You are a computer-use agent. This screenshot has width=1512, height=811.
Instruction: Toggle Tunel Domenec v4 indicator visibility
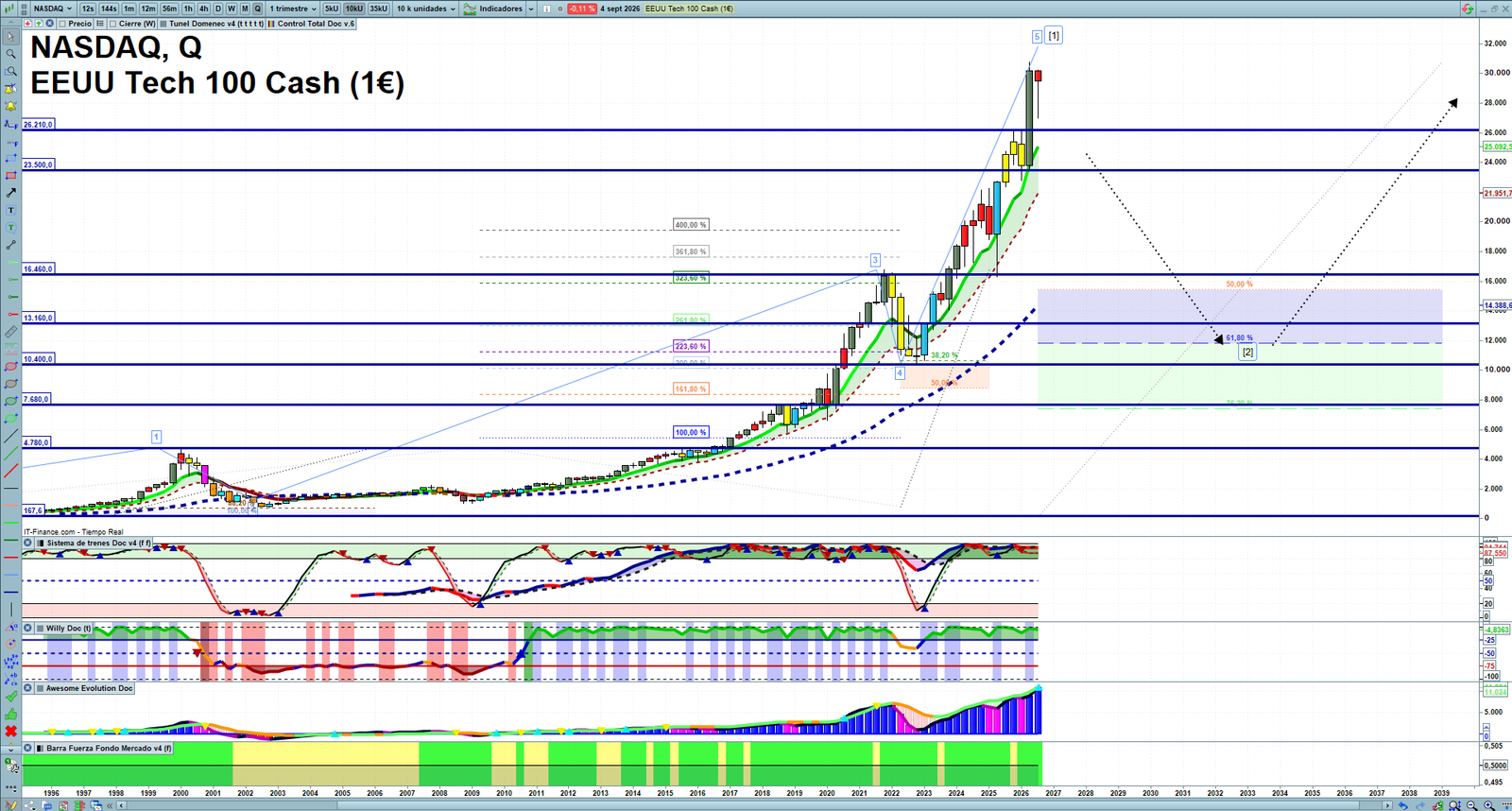[163, 24]
